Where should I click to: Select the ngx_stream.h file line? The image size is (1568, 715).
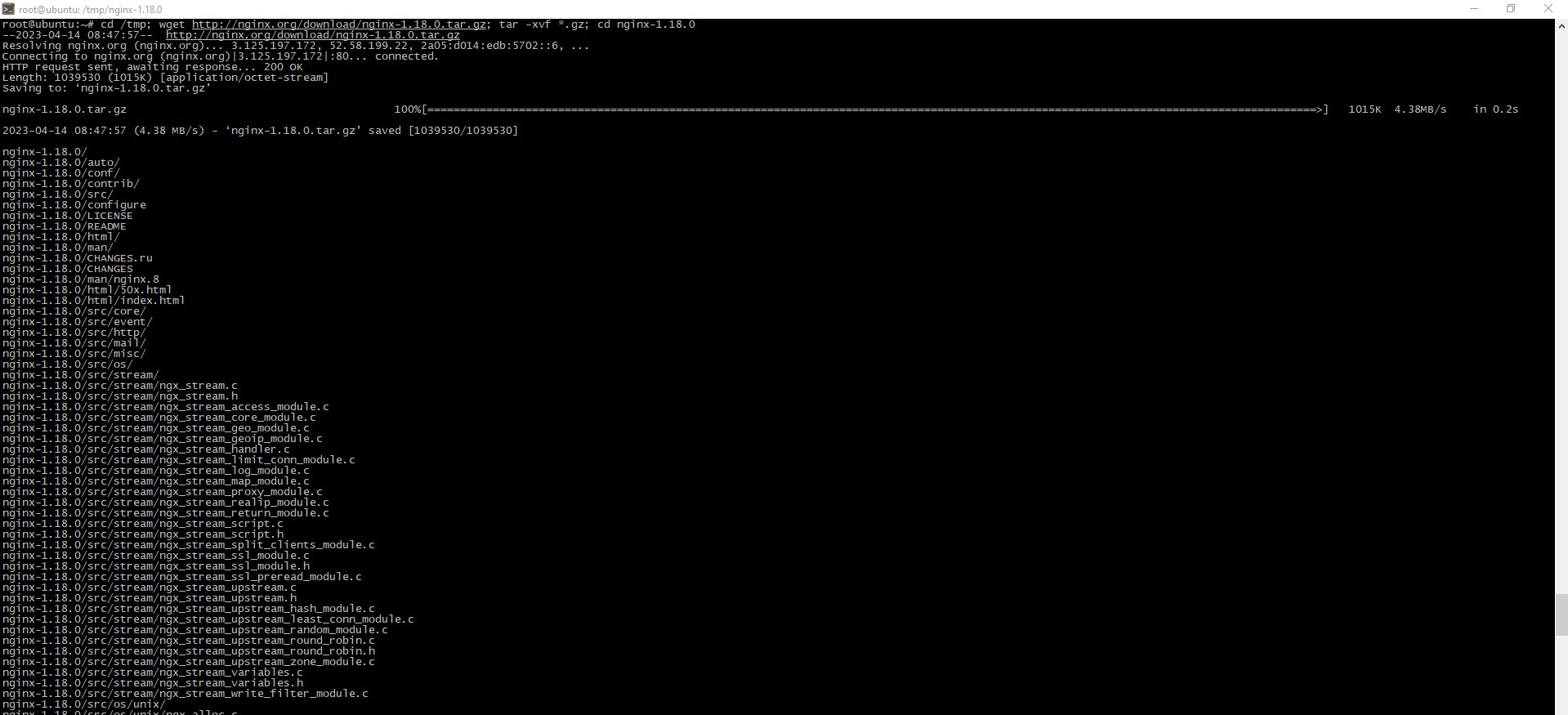coord(120,396)
